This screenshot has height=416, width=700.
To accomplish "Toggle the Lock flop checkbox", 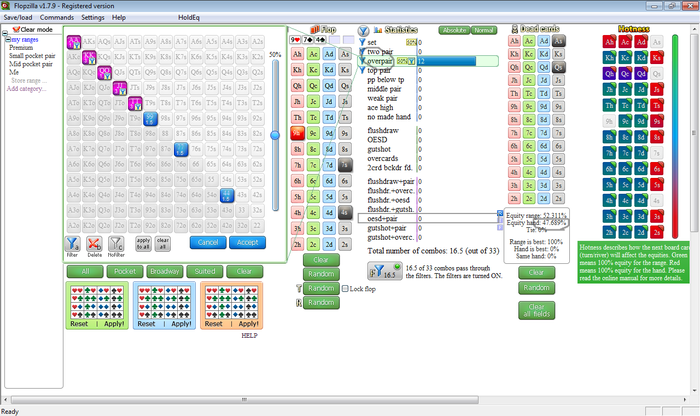I will (x=345, y=289).
